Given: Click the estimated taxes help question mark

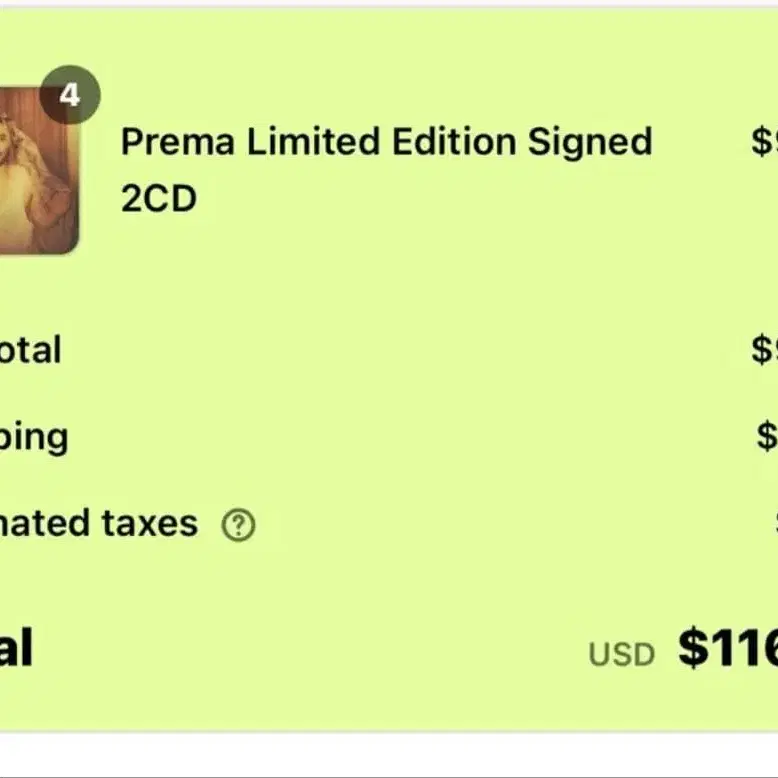Looking at the screenshot, I should pos(238,525).
